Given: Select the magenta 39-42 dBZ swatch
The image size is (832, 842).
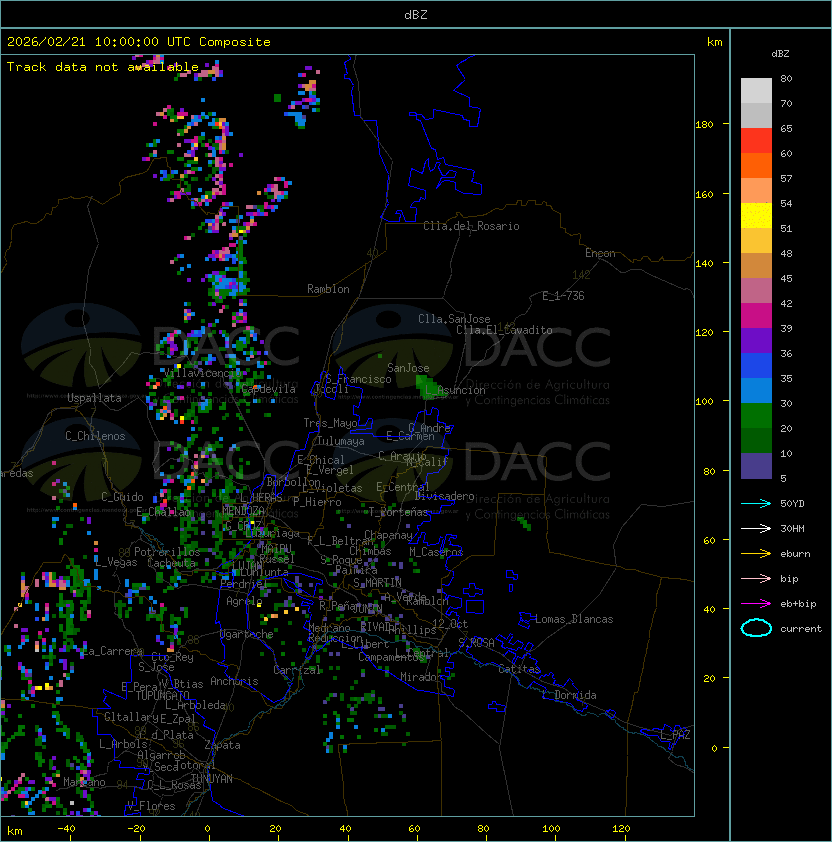Looking at the screenshot, I should 756,316.
